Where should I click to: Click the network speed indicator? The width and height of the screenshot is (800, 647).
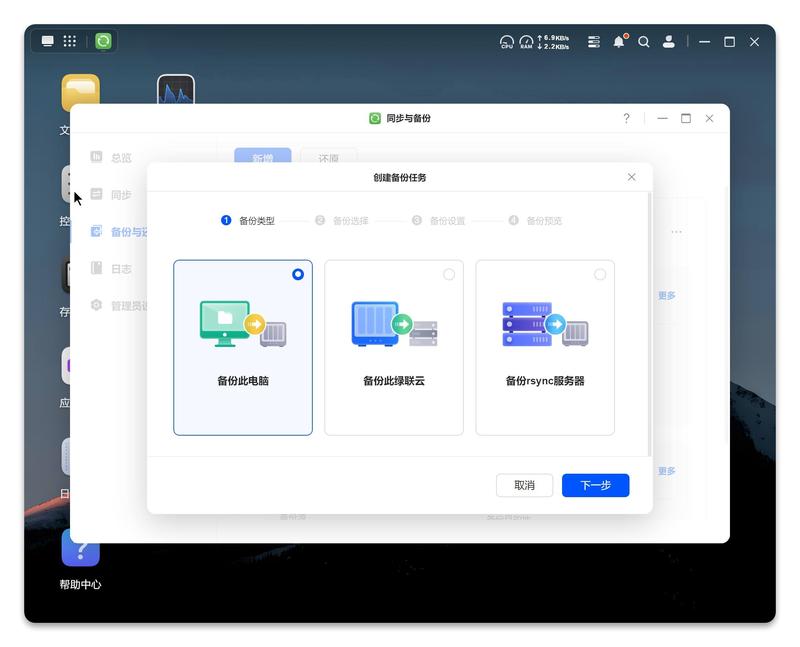click(x=554, y=42)
